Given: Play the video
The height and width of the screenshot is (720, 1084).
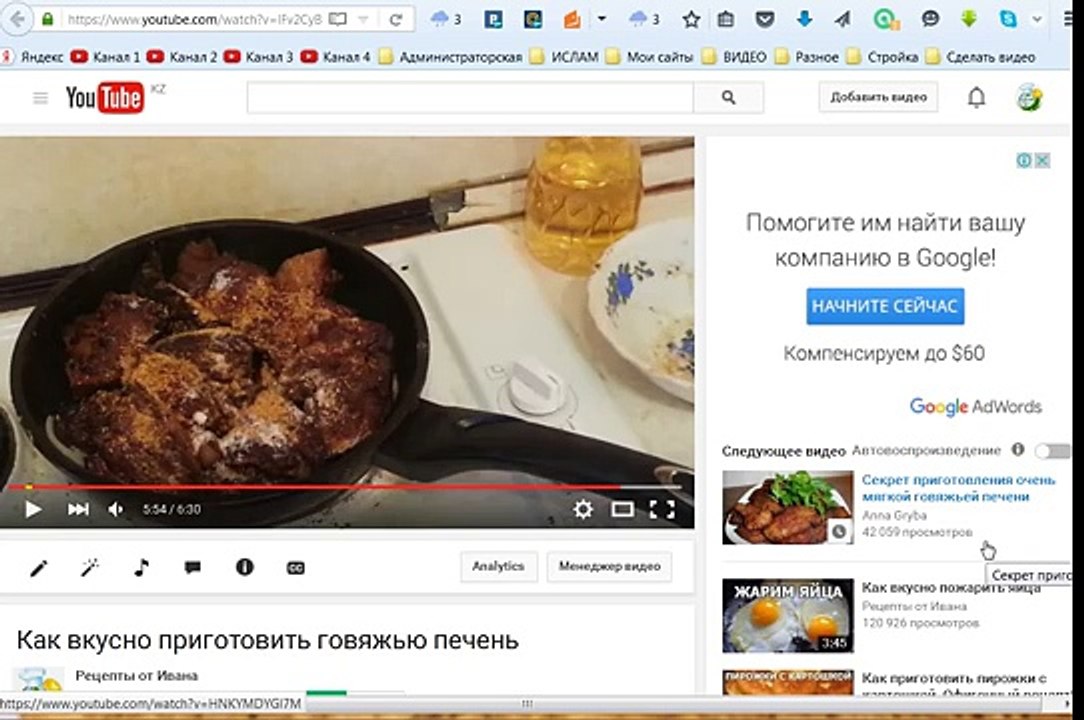Looking at the screenshot, I should (x=32, y=510).
